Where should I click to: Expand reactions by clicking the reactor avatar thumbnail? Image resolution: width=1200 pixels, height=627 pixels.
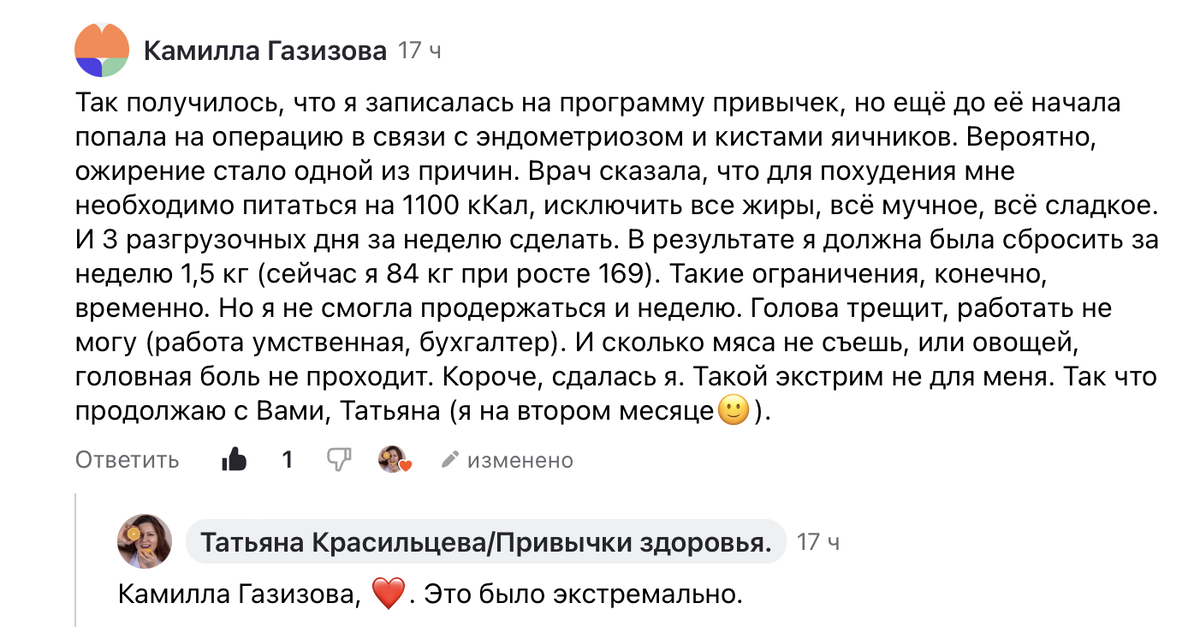pyautogui.click(x=390, y=460)
